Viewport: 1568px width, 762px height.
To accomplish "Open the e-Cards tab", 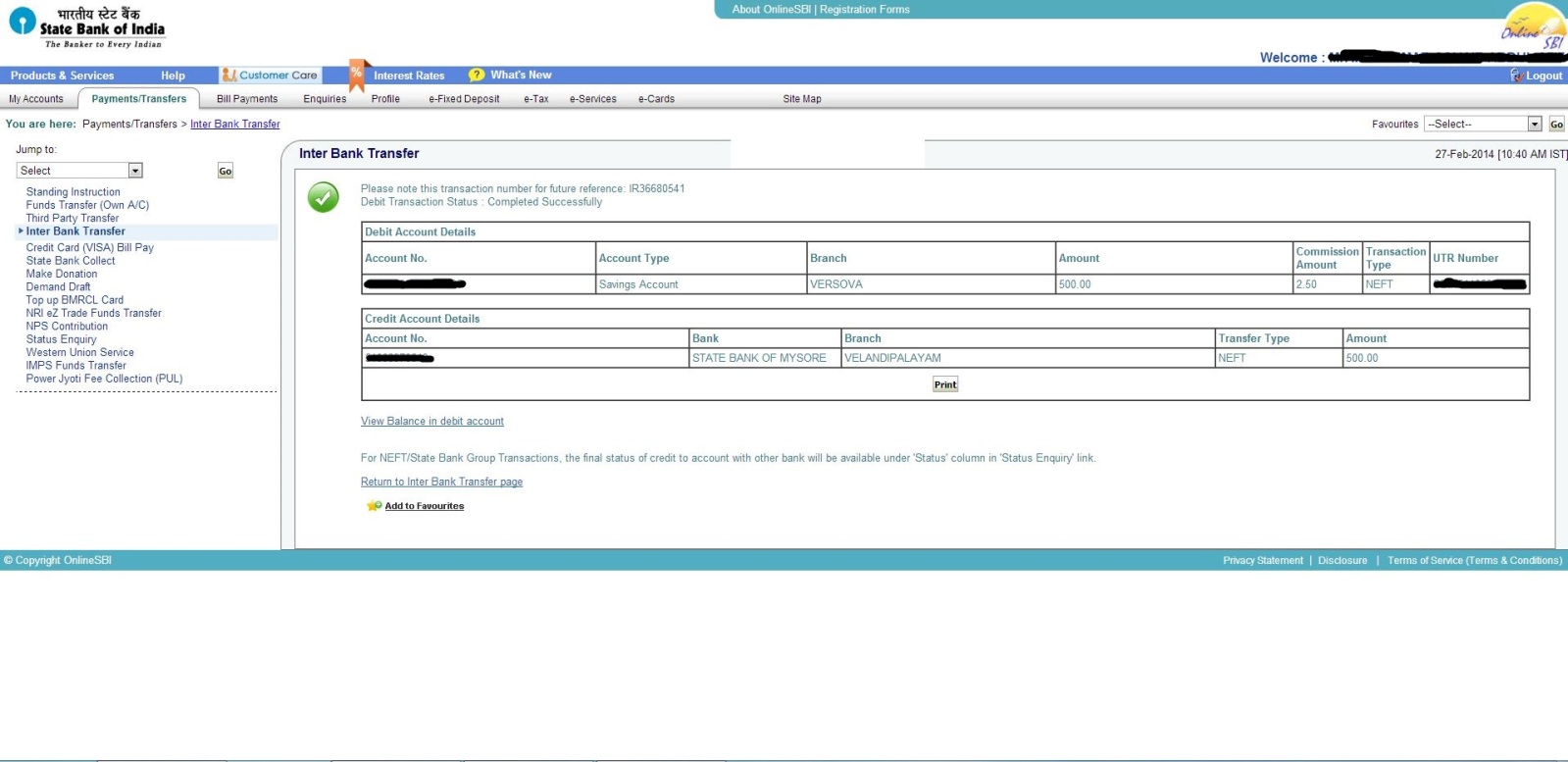I will [656, 99].
